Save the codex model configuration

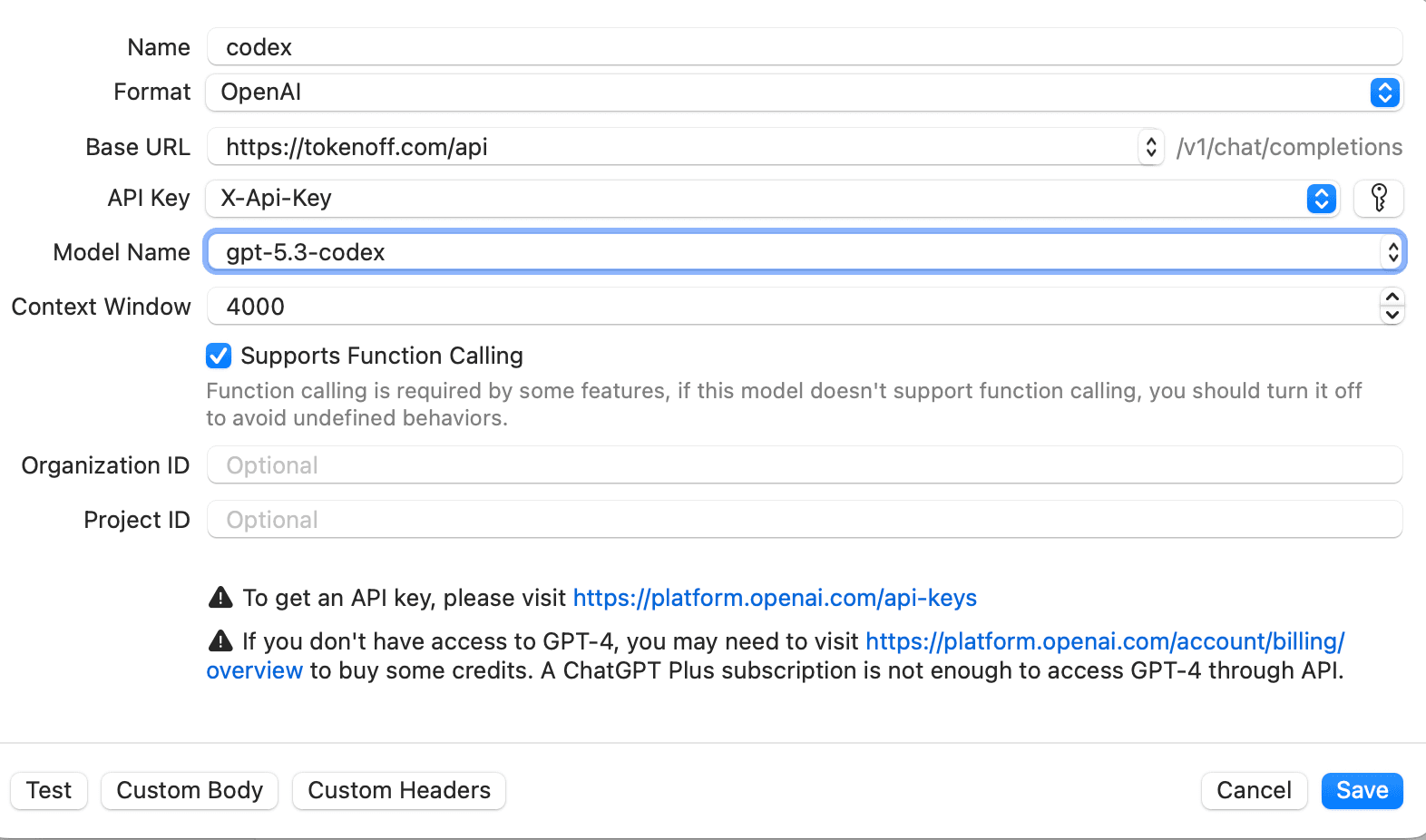click(1362, 790)
